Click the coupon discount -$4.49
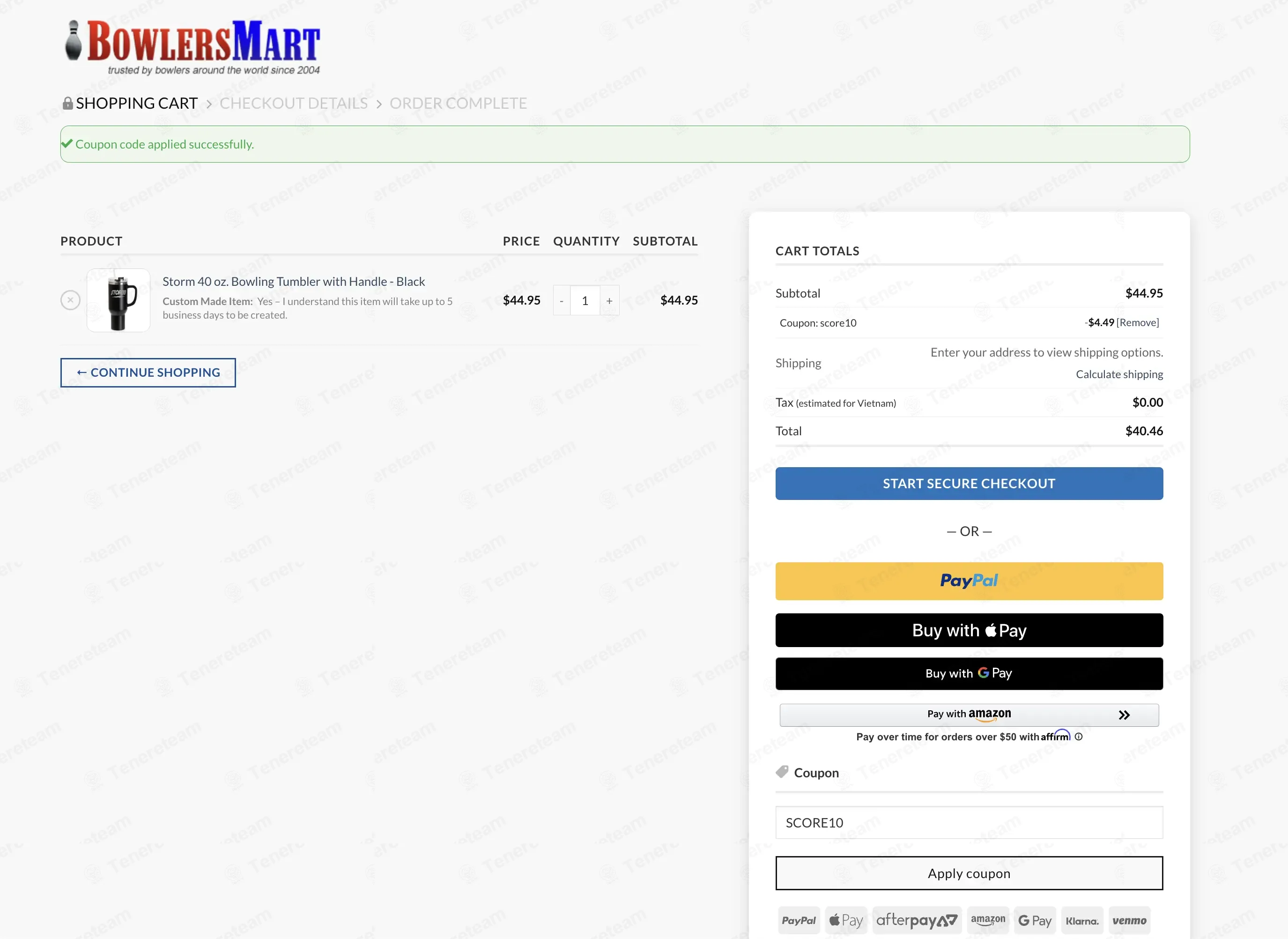 point(1099,323)
